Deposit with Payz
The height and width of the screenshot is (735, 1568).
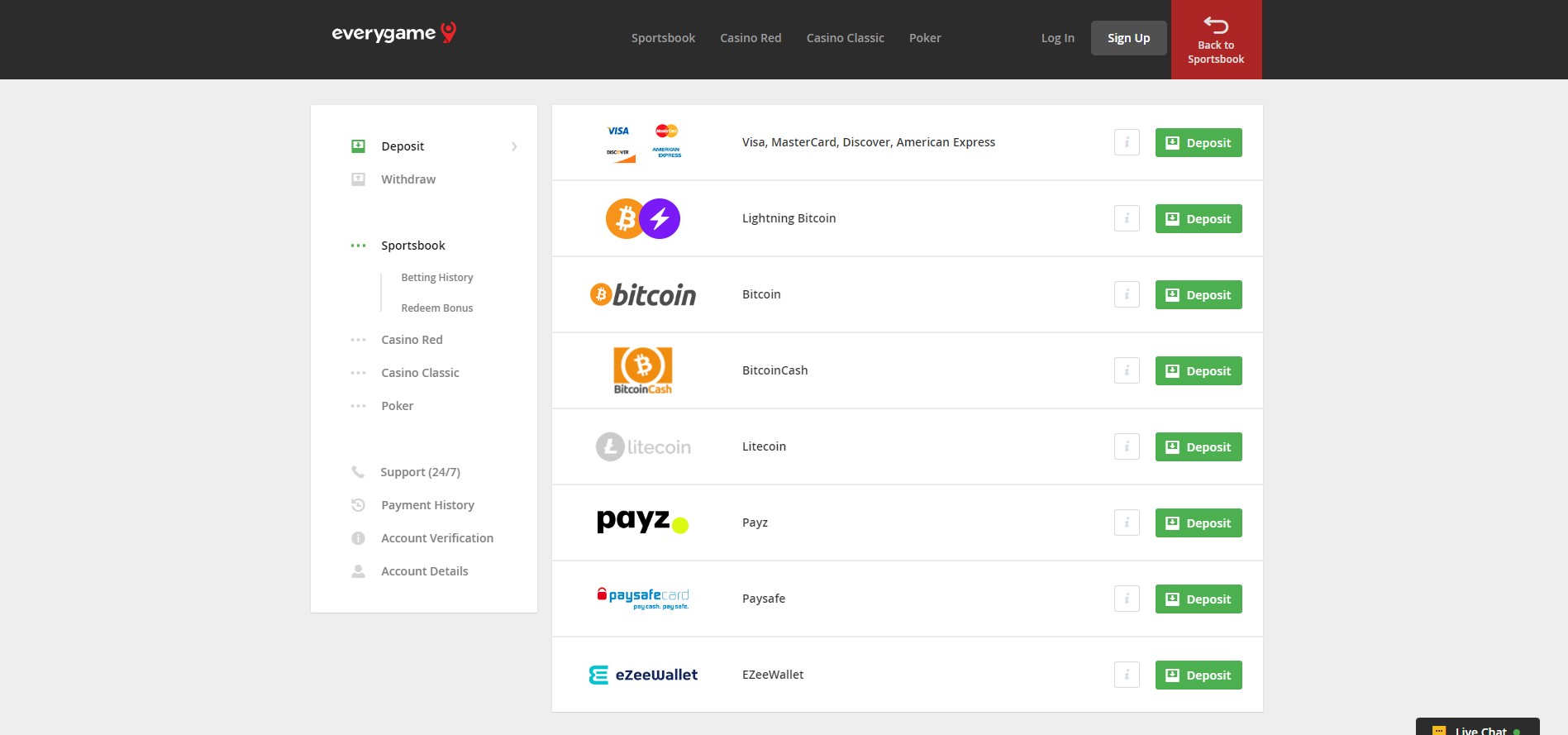1199,523
